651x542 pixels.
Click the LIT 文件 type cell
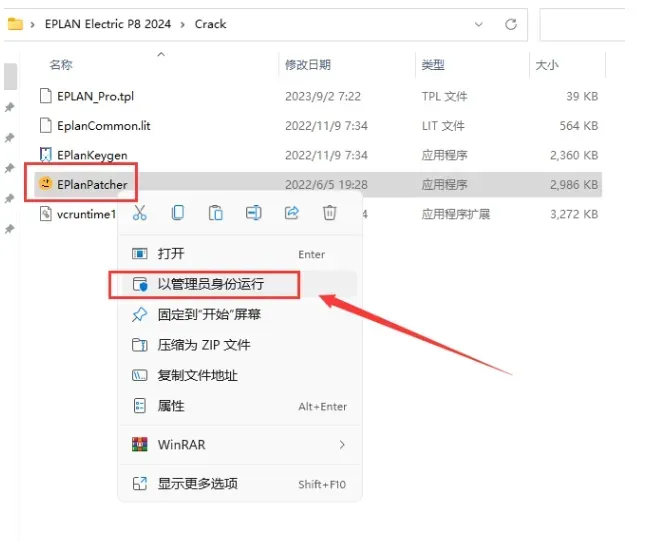coord(443,126)
